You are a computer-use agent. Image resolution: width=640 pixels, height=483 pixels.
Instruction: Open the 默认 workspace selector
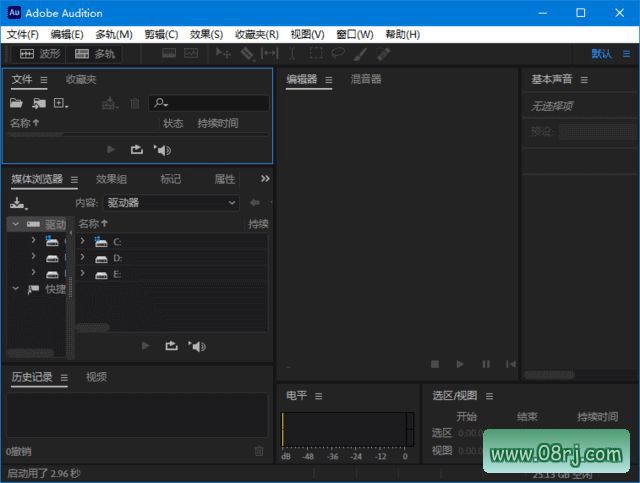[602, 54]
